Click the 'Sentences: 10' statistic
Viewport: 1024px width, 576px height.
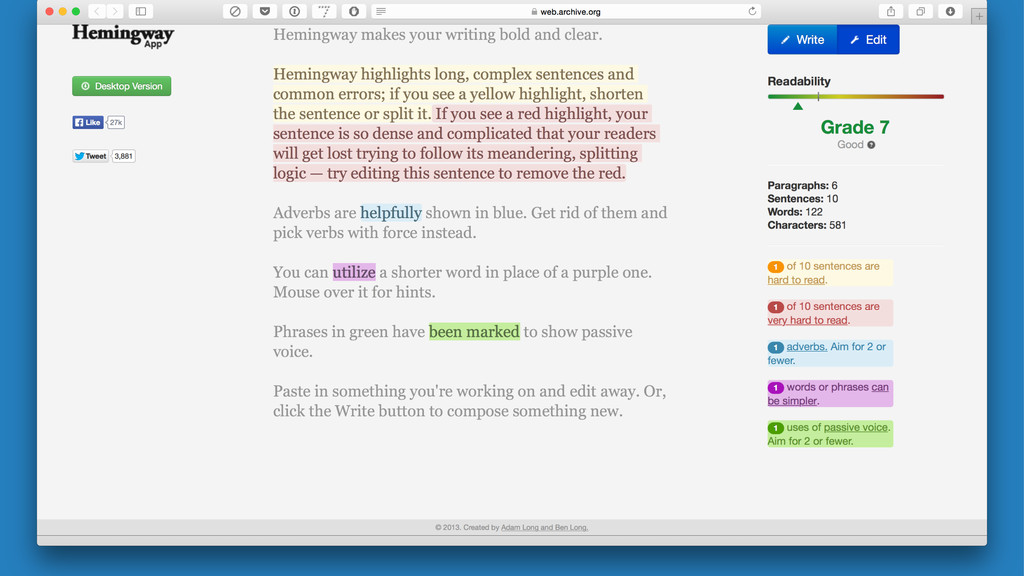coord(803,199)
